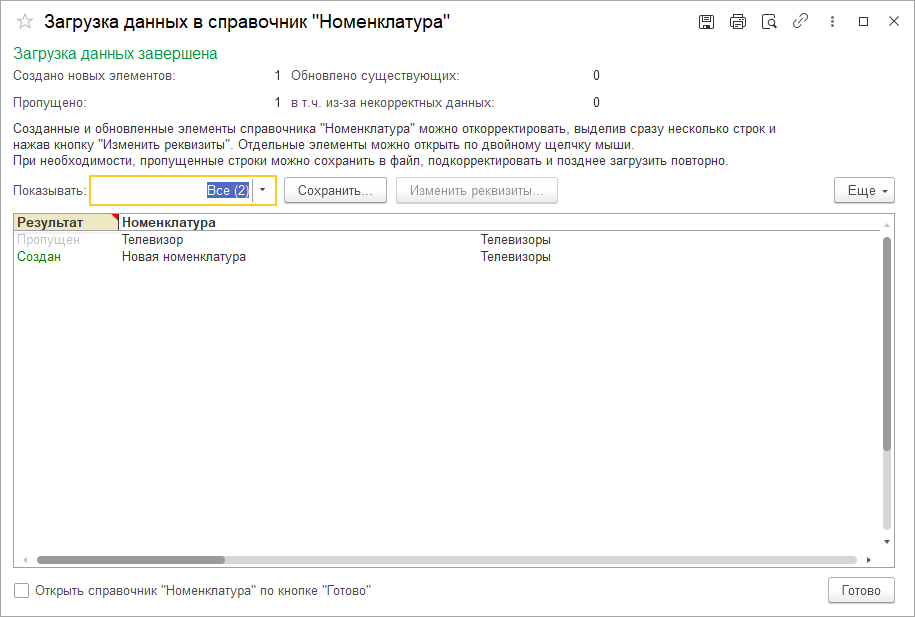Add this form to favorites with the star icon

click(x=25, y=22)
